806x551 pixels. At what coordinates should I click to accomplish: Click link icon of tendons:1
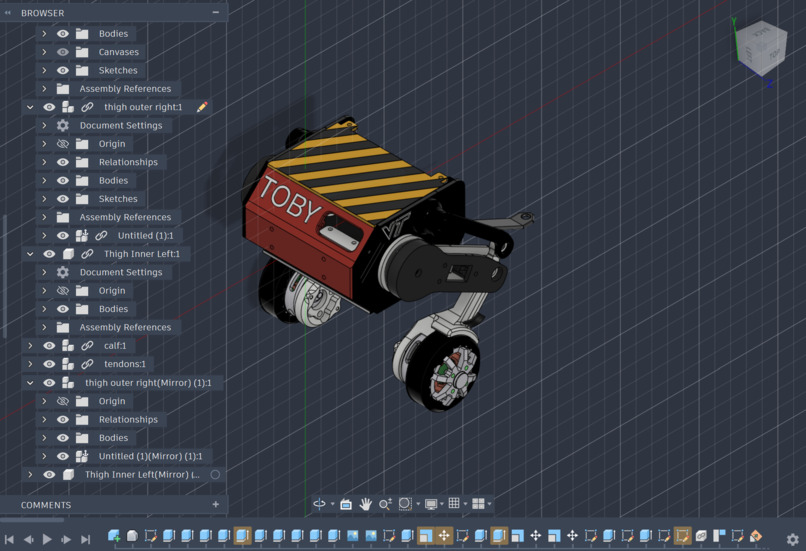87,364
